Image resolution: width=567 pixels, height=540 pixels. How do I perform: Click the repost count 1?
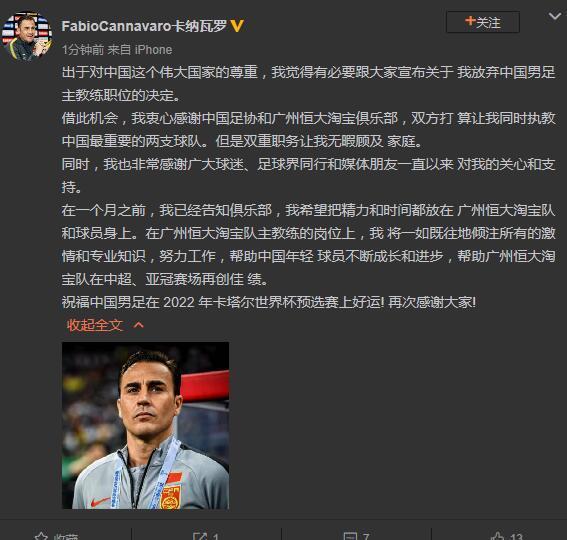(x=216, y=537)
